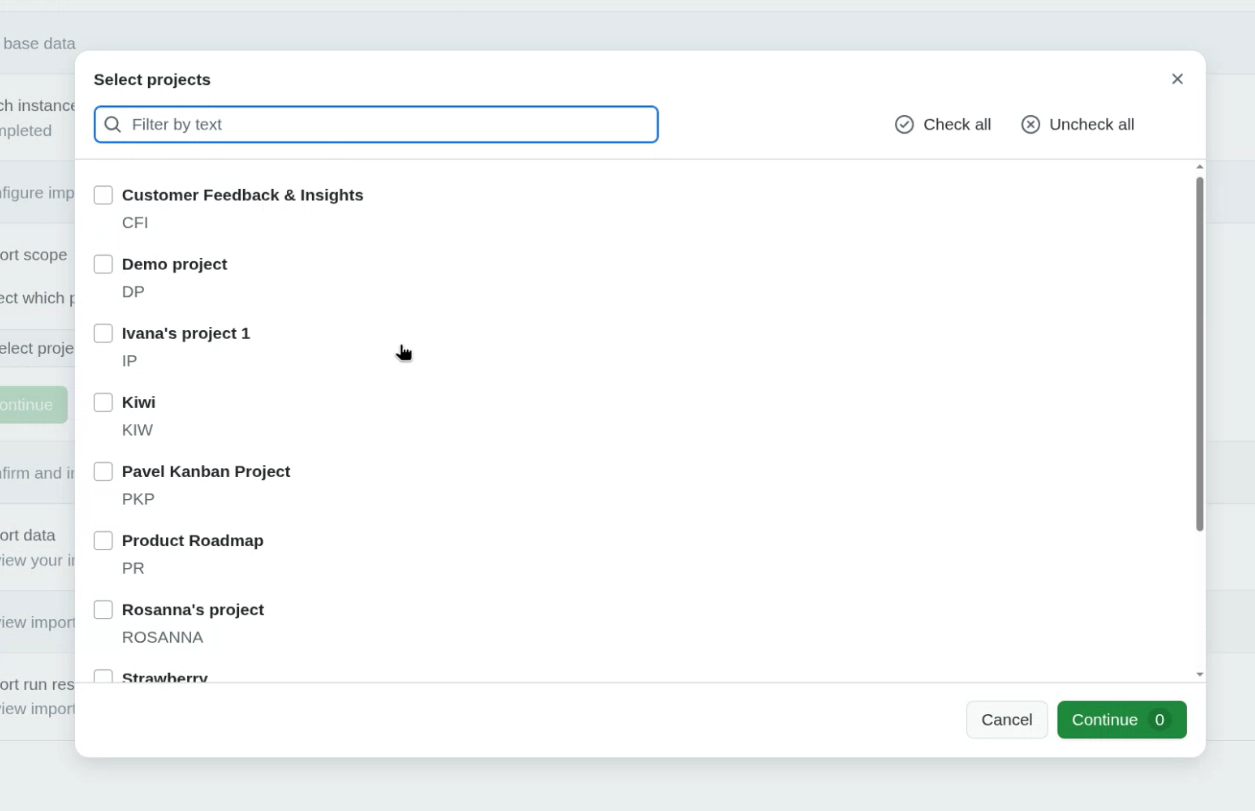Check the Kiwi project
The image size is (1255, 811).
pyautogui.click(x=103, y=401)
